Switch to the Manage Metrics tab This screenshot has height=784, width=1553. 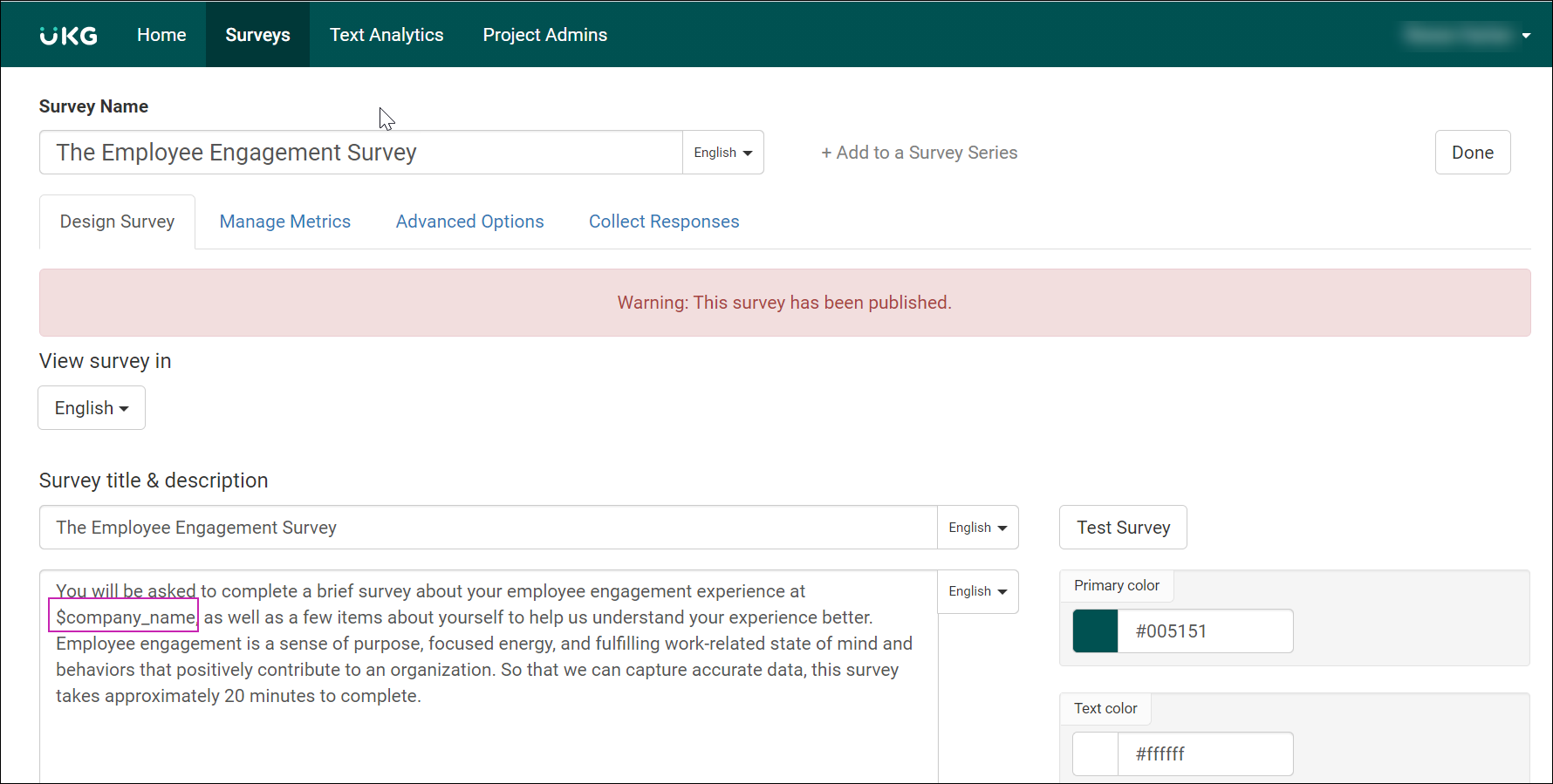(285, 222)
